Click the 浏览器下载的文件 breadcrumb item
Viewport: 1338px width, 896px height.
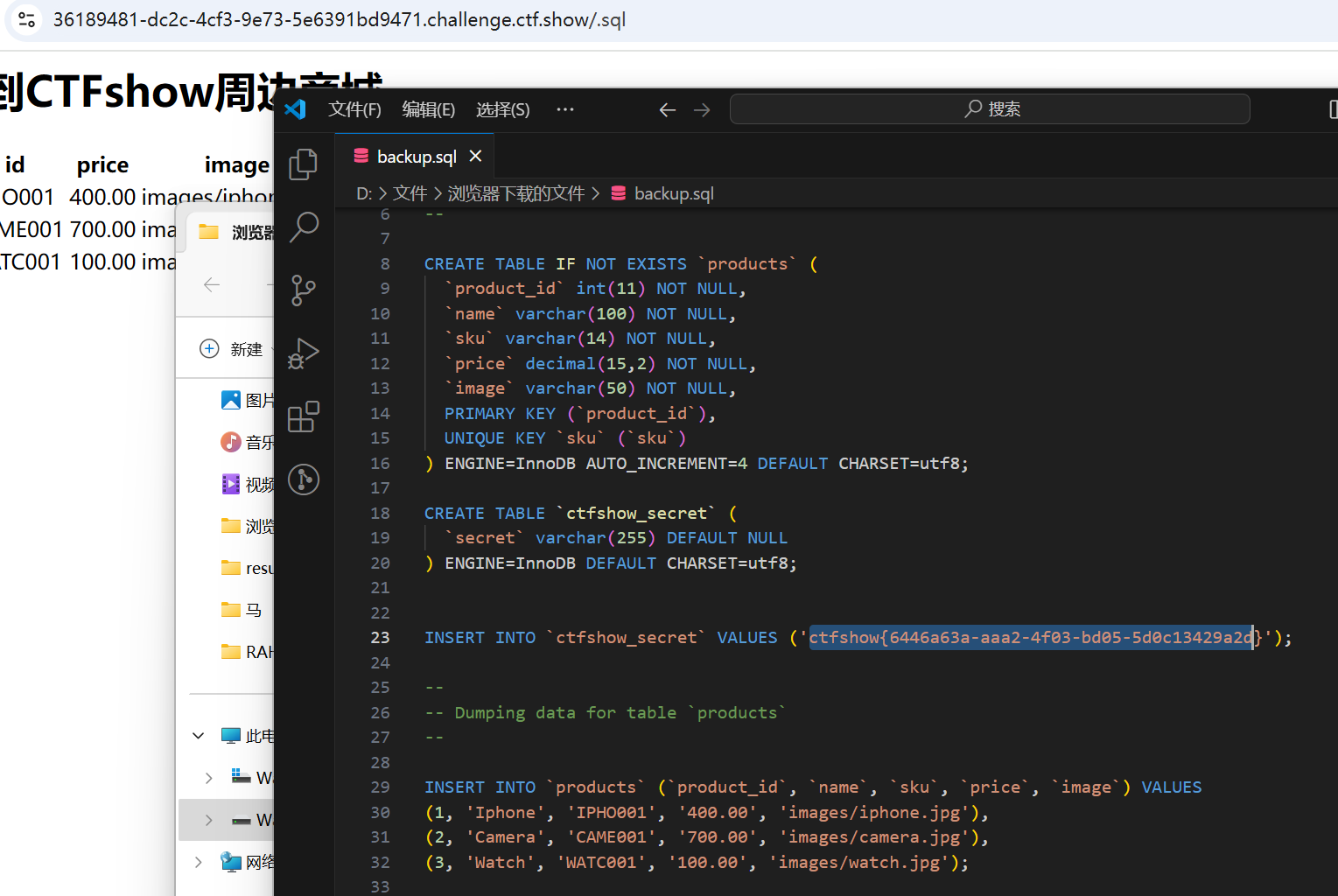pos(516,193)
